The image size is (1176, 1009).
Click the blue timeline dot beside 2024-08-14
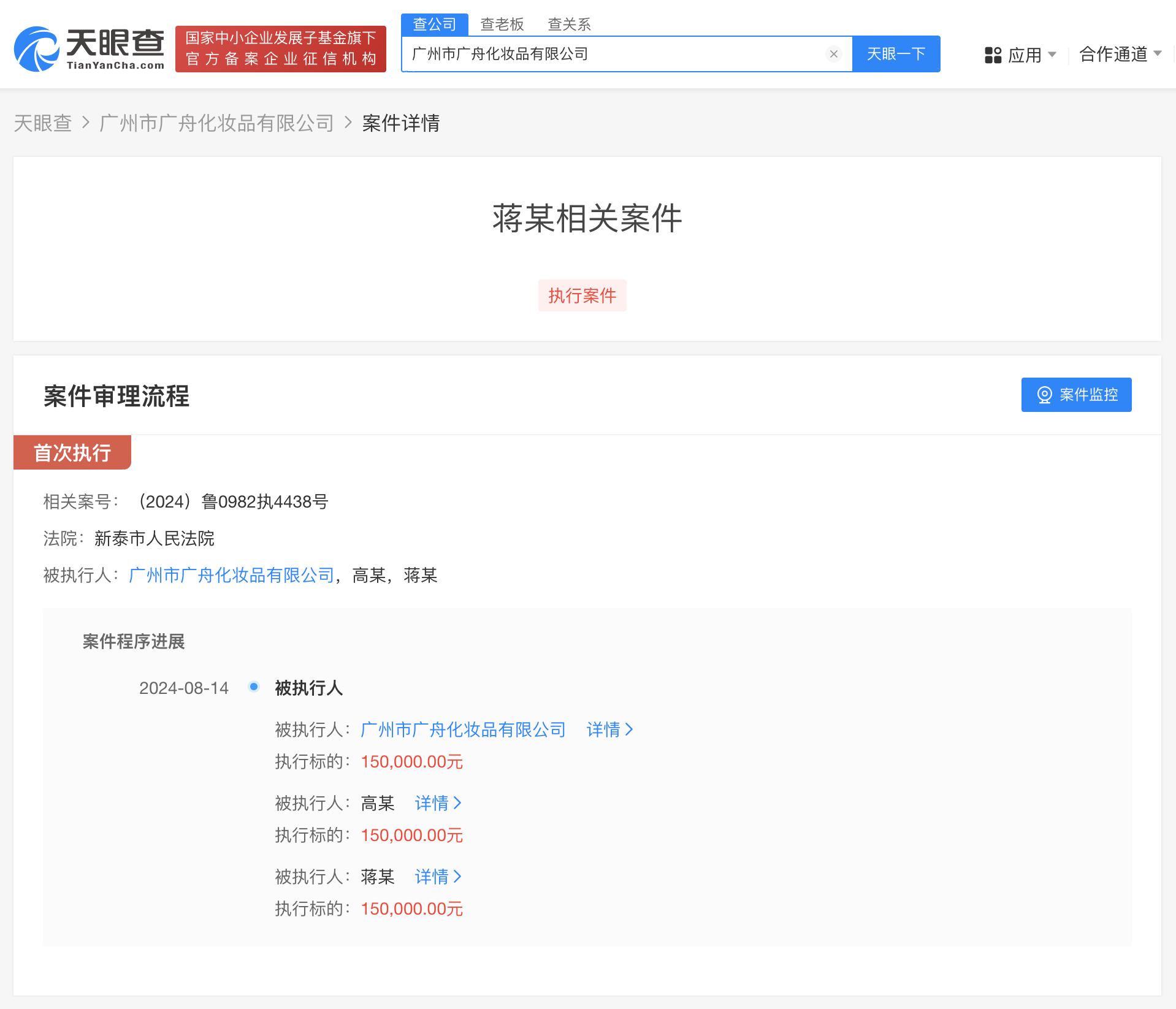pos(253,687)
